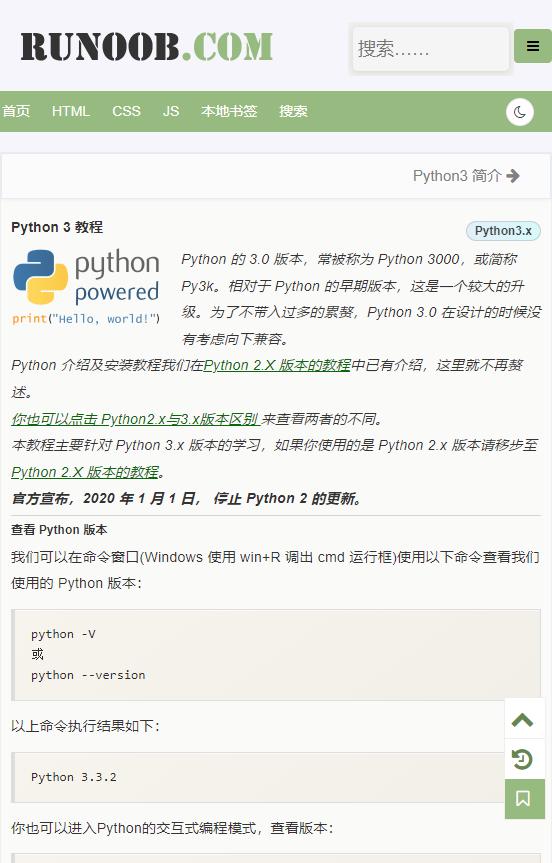Click the Python3.x badge
This screenshot has height=863, width=552.
coord(503,231)
